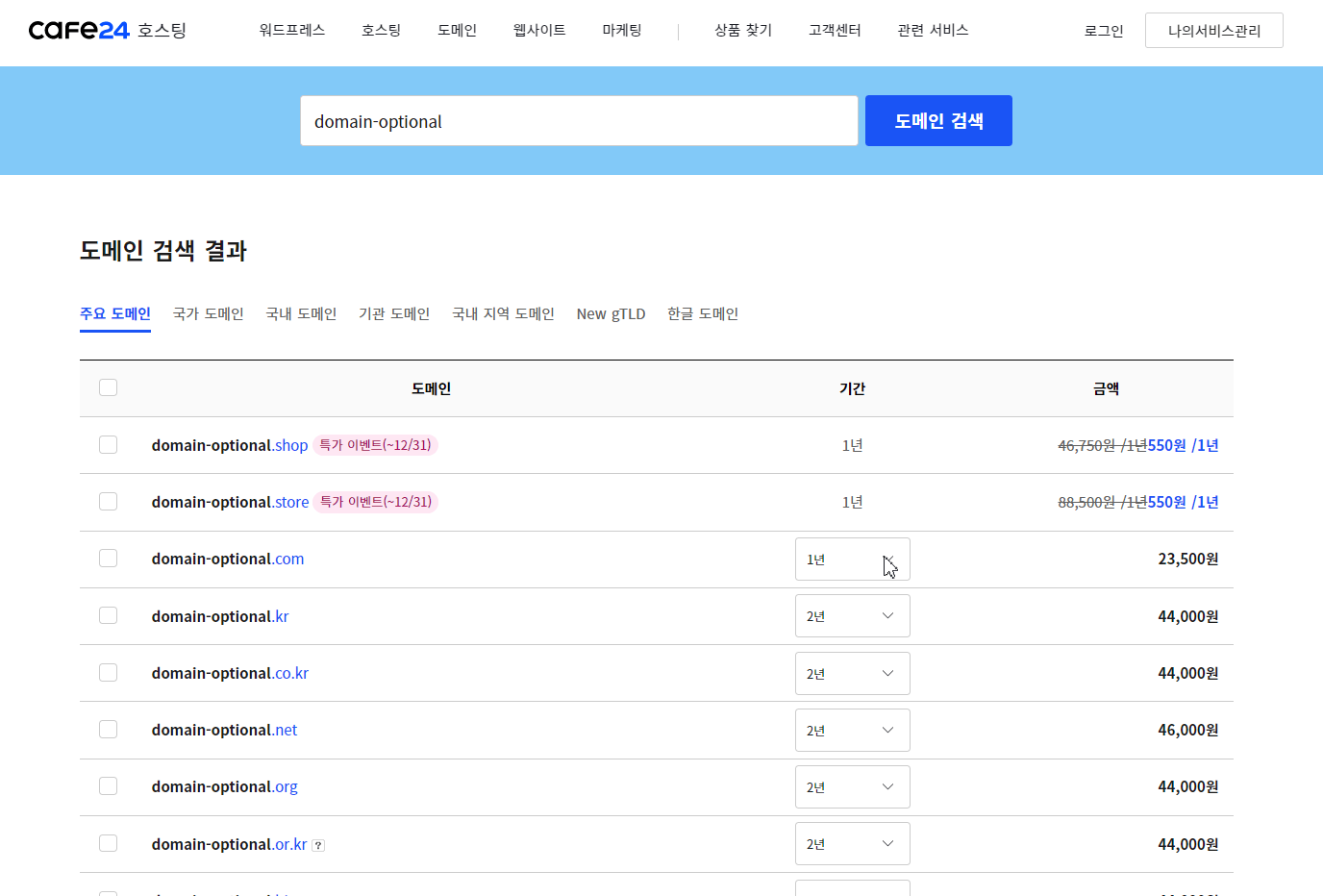Click the domain-optional.shop domain name
The image size is (1323, 896).
(230, 445)
